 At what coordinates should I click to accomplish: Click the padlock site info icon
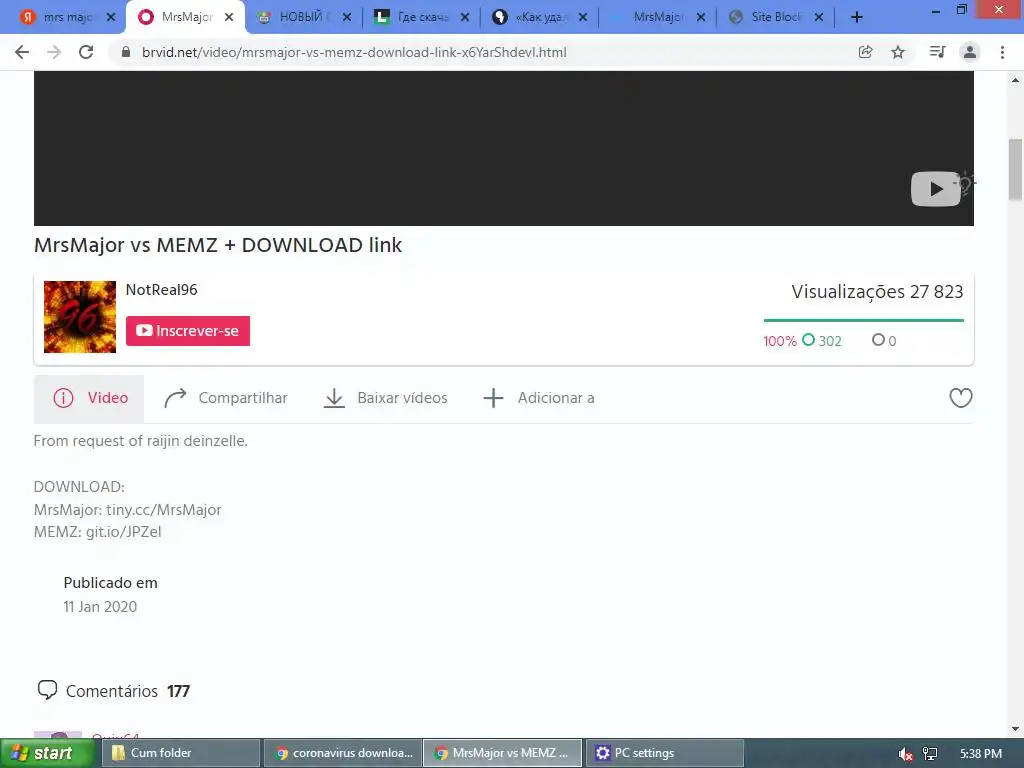pos(125,52)
